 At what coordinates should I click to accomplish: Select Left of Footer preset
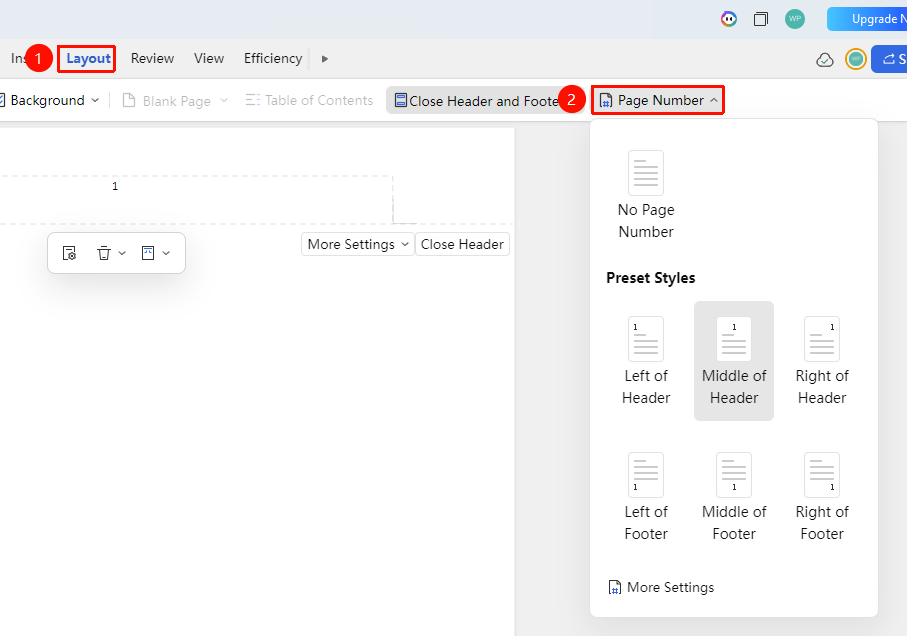[646, 497]
